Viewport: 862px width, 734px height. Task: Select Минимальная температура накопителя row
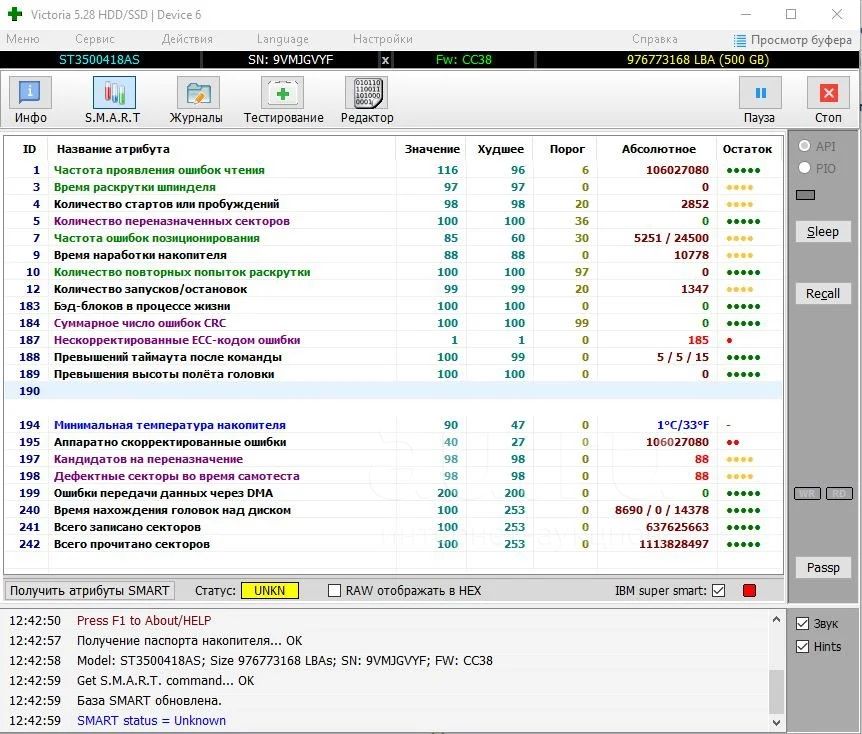pyautogui.click(x=394, y=425)
